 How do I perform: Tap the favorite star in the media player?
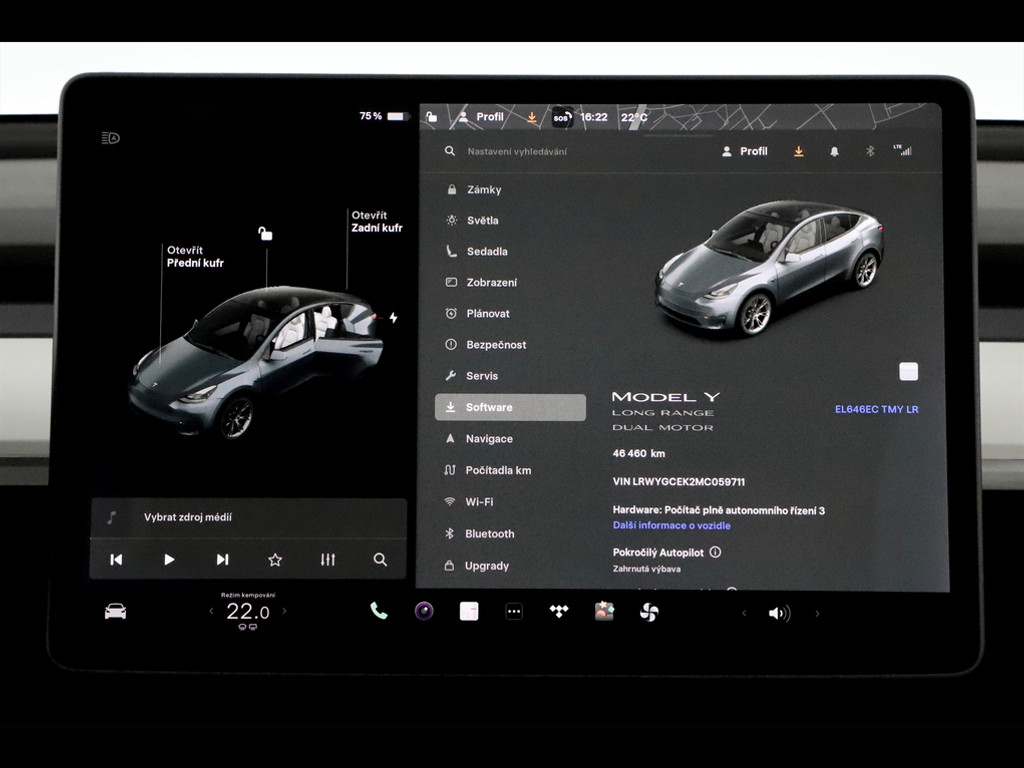(x=275, y=560)
